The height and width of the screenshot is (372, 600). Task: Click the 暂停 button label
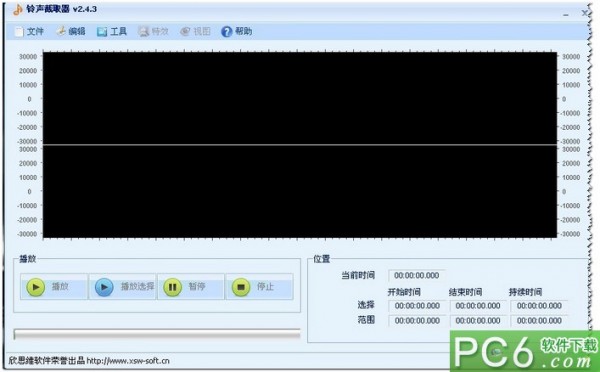(197, 286)
